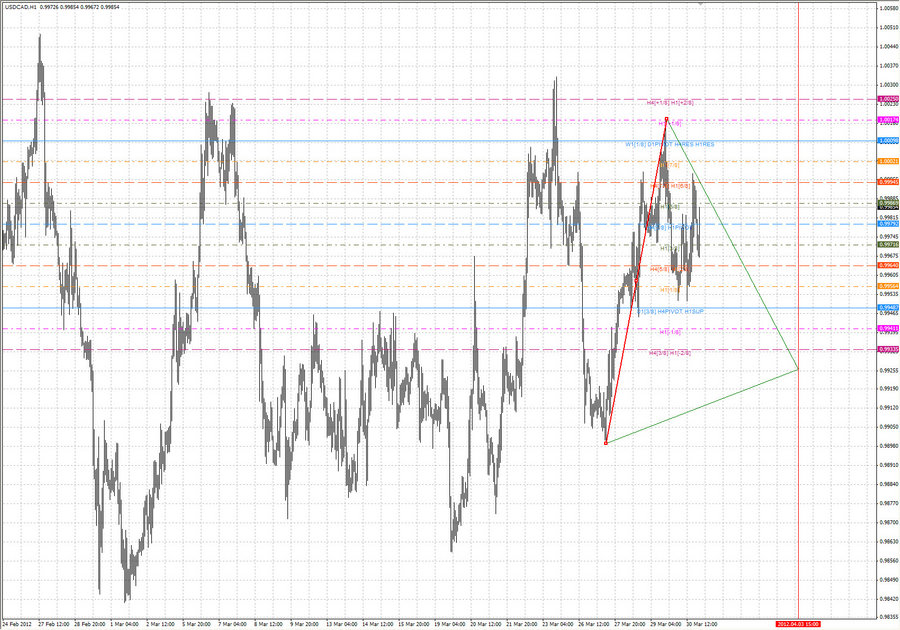Viewport: 900px width, 630px height.
Task: Select the red upward trendline on the chart
Action: pyautogui.click(x=636, y=280)
